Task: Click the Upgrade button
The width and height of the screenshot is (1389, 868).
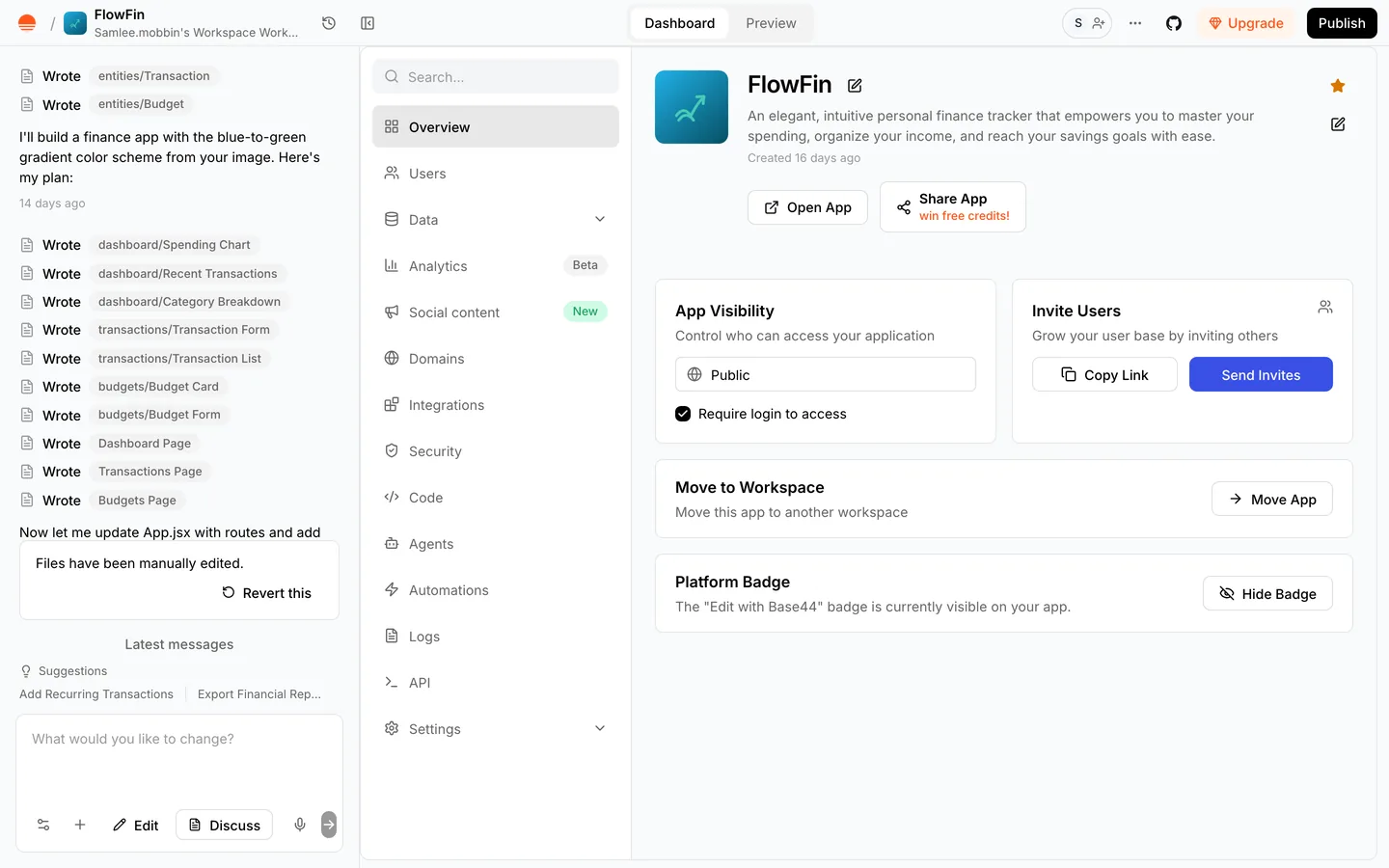Action: [1246, 23]
